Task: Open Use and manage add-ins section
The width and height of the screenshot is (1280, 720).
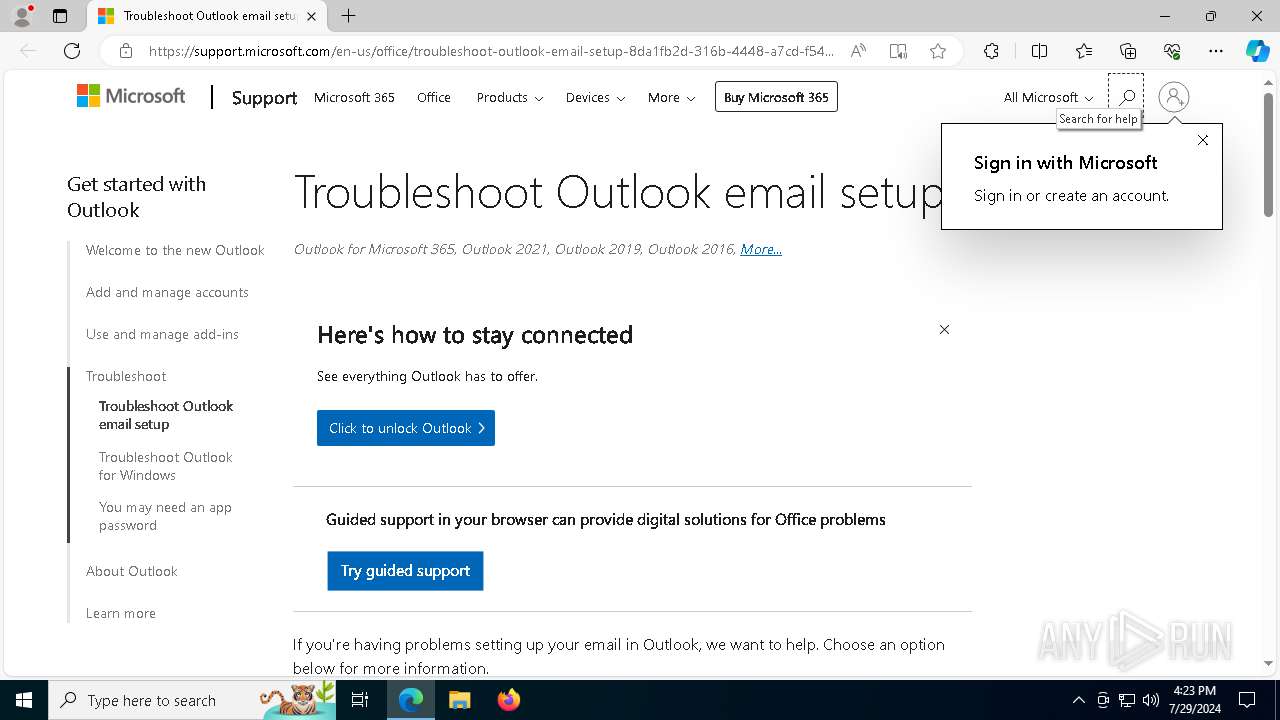Action: point(162,334)
